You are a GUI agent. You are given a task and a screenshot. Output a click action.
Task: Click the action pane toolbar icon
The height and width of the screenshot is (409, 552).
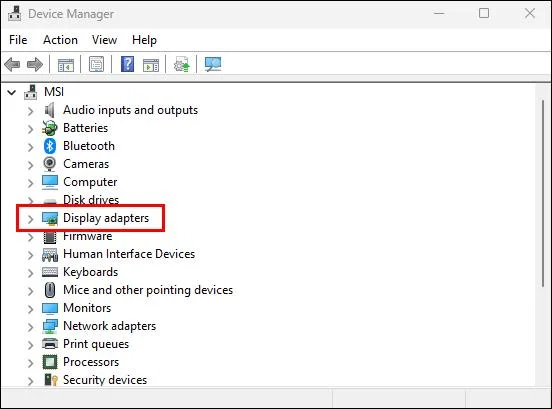coord(151,65)
